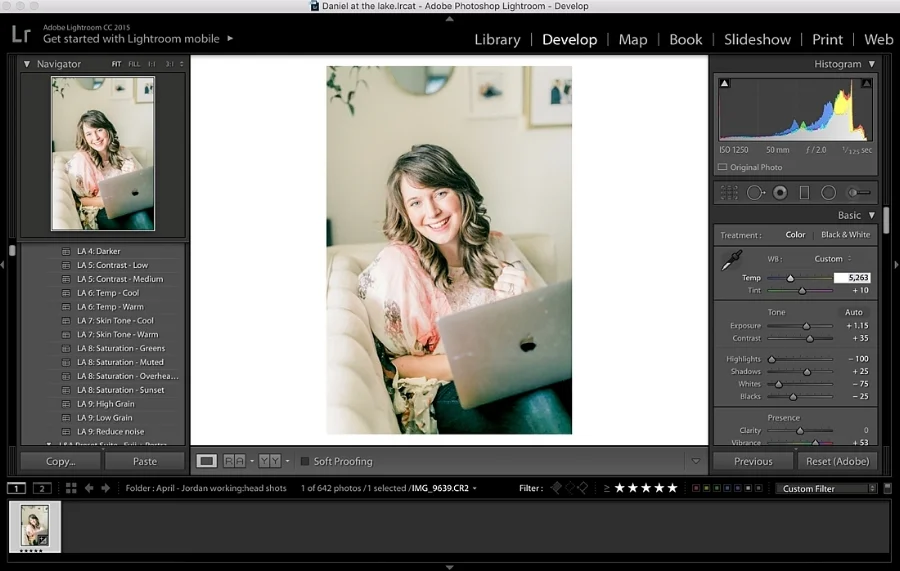
Task: Pick the White Balance Selector eyedropper
Action: point(731,261)
